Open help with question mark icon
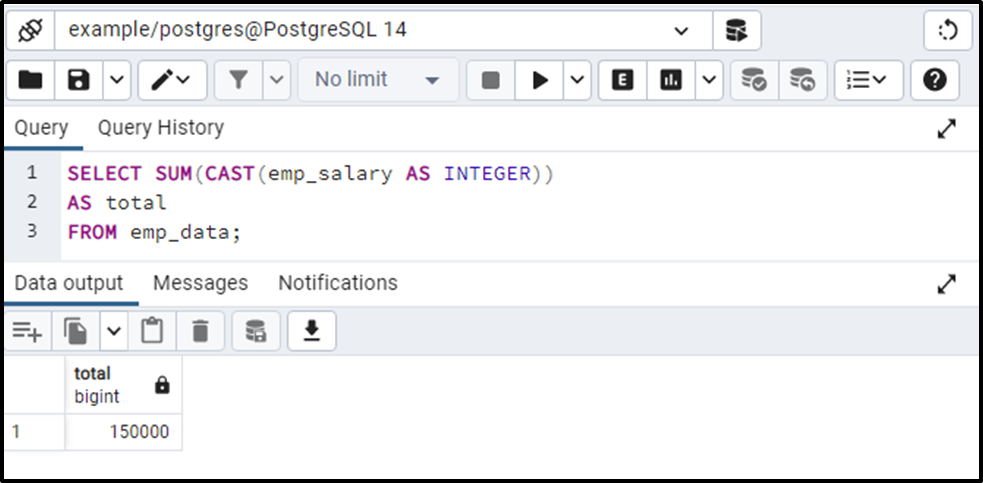Screen dimensions: 983x483 (x=935, y=80)
